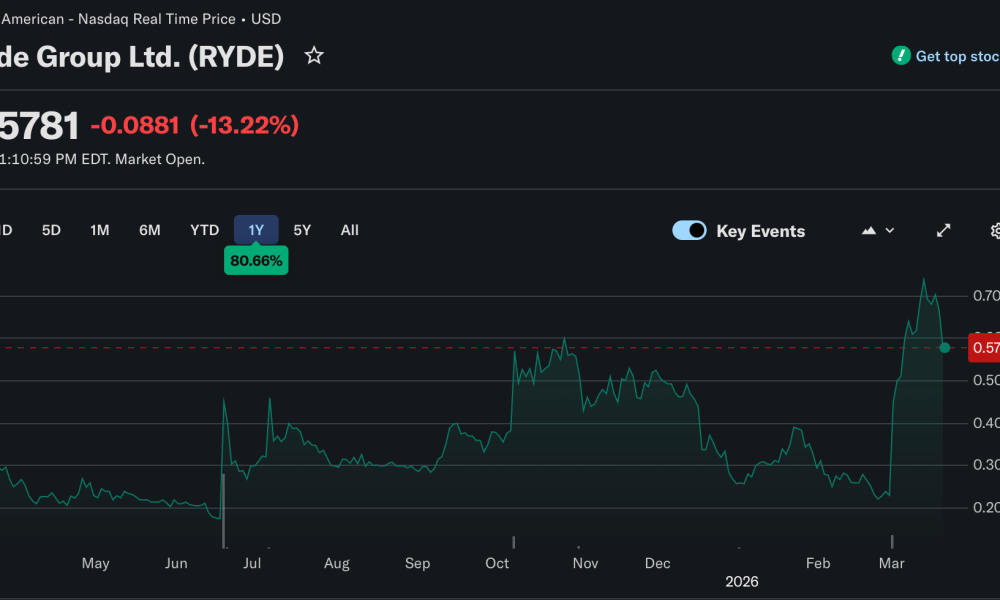1000x600 pixels.
Task: Click the red 0.57 price label
Action: [984, 348]
